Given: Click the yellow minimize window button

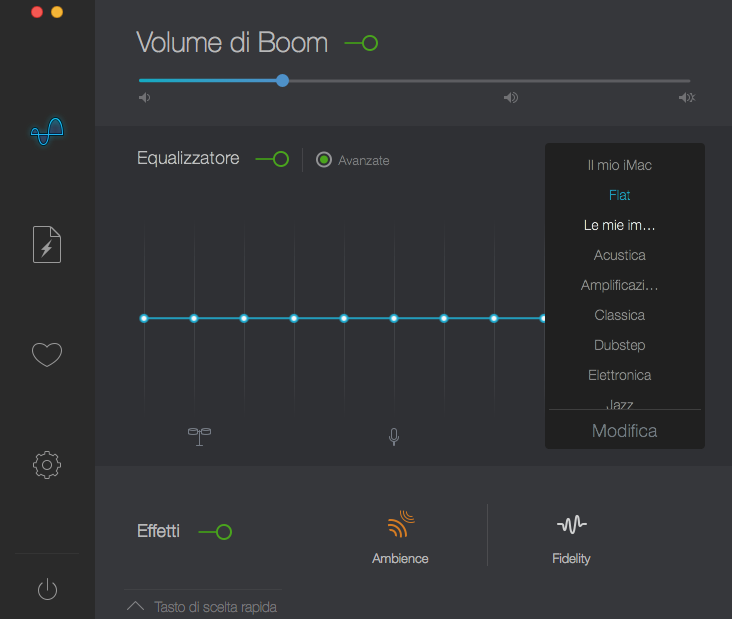Looking at the screenshot, I should pyautogui.click(x=57, y=12).
